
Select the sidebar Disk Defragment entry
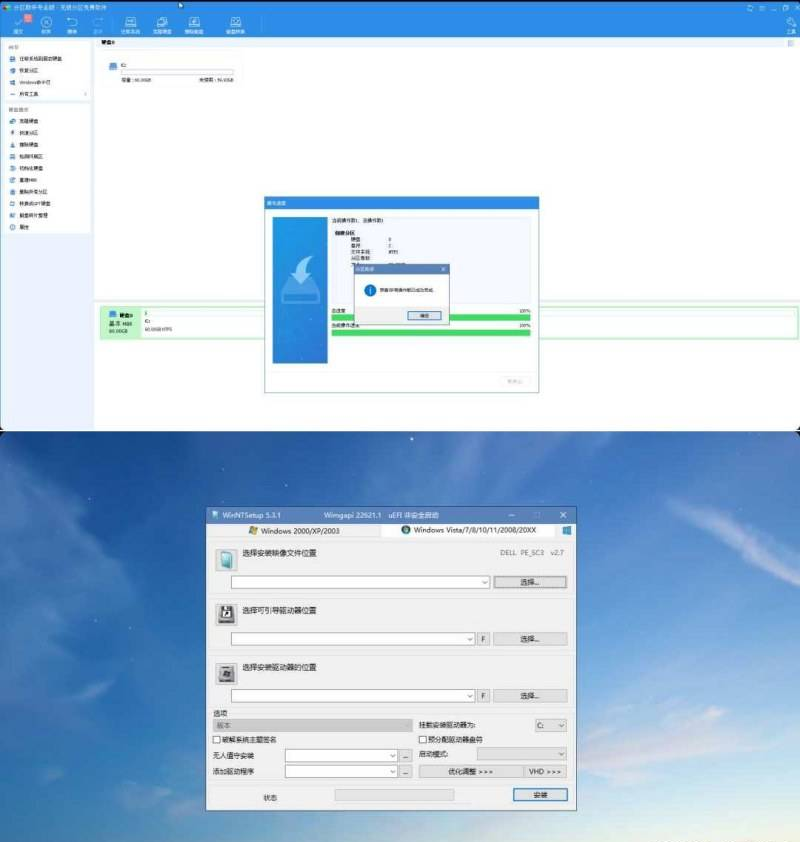28,215
